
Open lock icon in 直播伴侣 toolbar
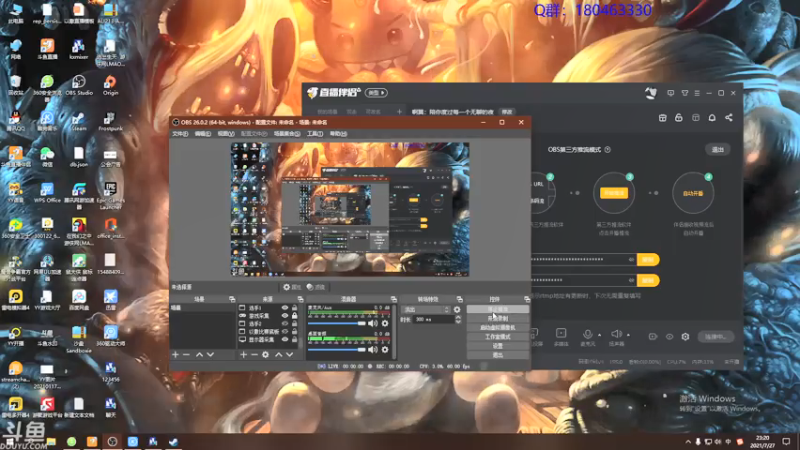(679, 118)
